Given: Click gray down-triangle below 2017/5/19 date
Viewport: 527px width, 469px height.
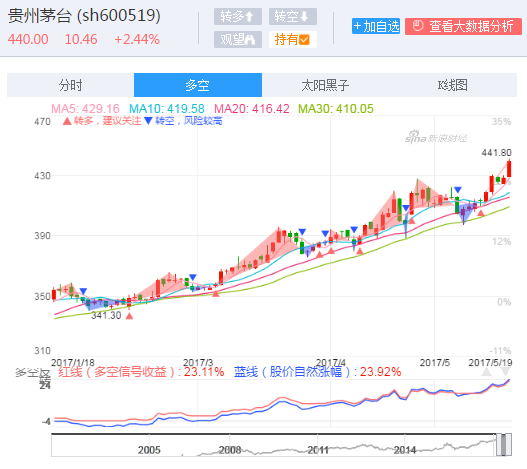Looking at the screenshot, I should click(505, 372).
